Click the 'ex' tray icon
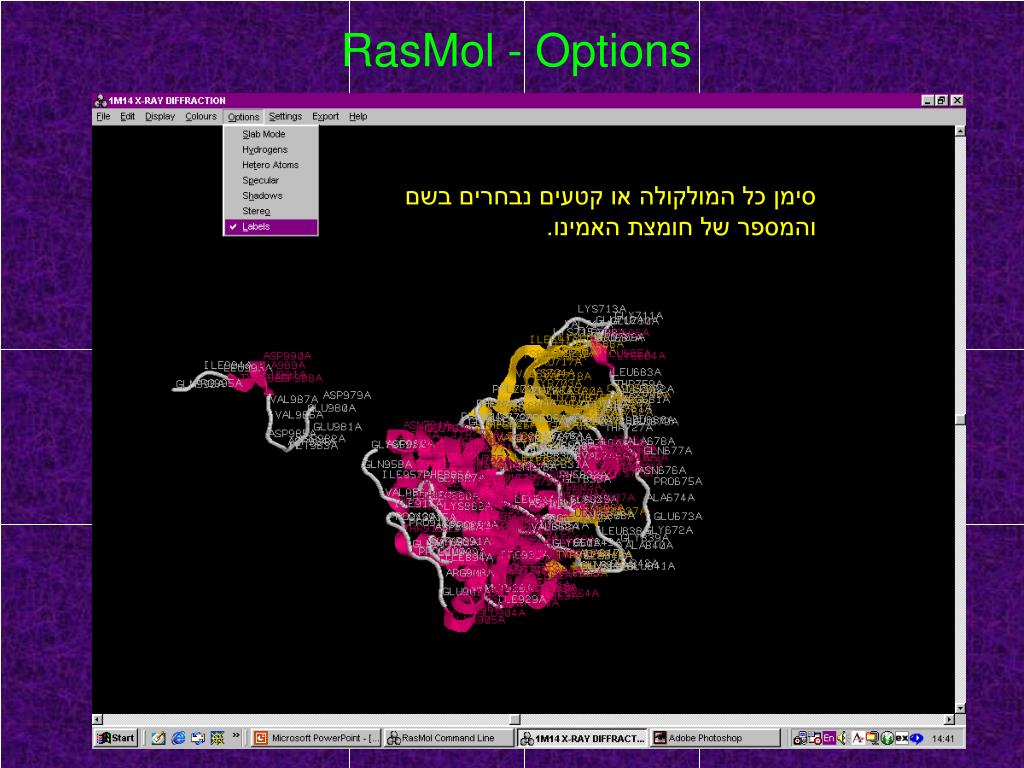Viewport: 1024px width, 768px height. pyautogui.click(x=902, y=739)
